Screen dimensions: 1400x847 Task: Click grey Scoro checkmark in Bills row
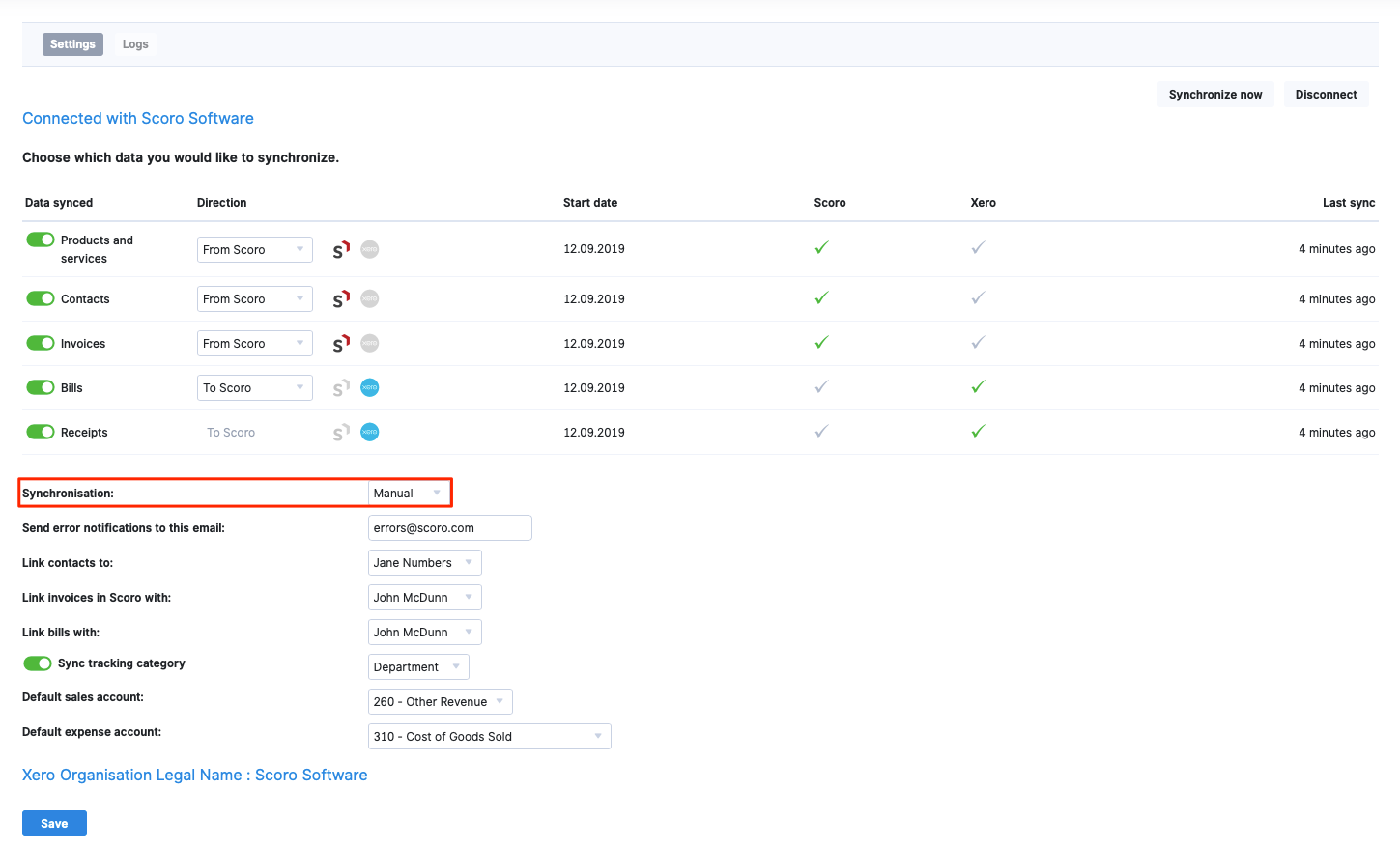point(821,387)
